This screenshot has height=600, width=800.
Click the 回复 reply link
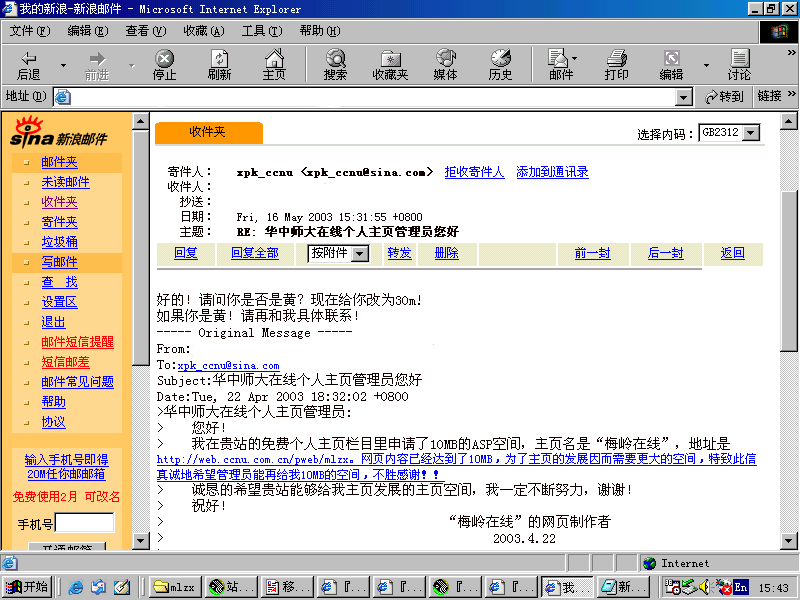pyautogui.click(x=186, y=253)
